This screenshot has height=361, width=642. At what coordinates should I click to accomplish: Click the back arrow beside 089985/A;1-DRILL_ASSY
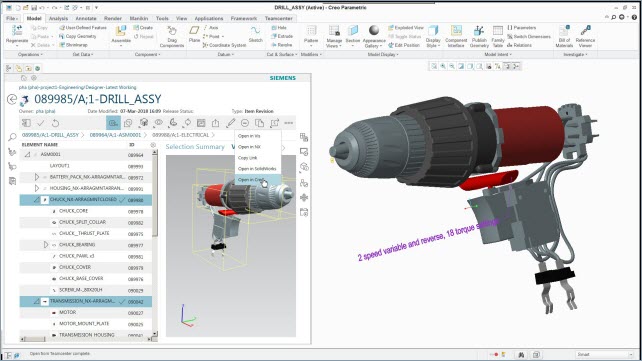pos(12,99)
